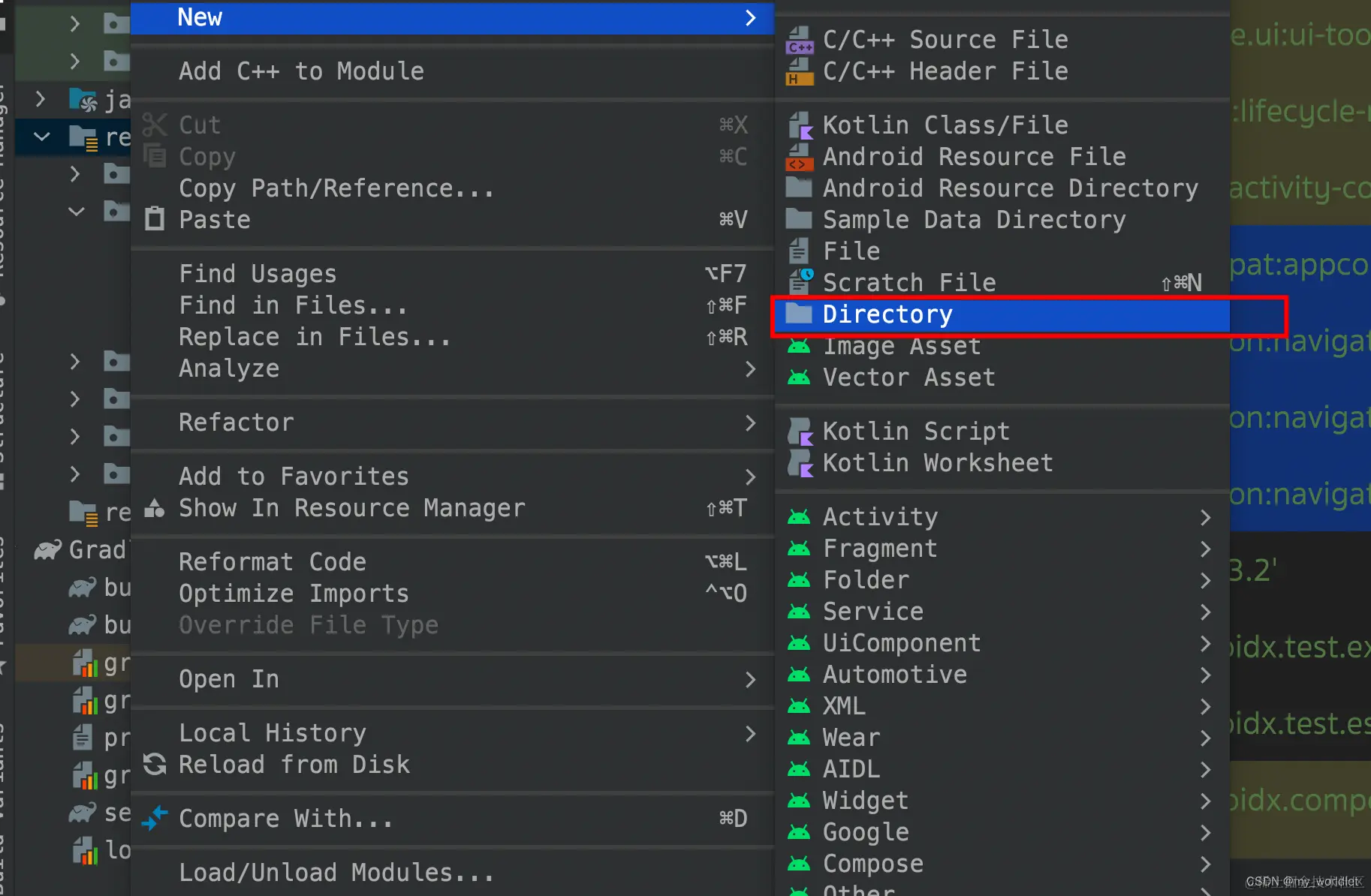Click the Fragment android icon

pyautogui.click(x=799, y=549)
